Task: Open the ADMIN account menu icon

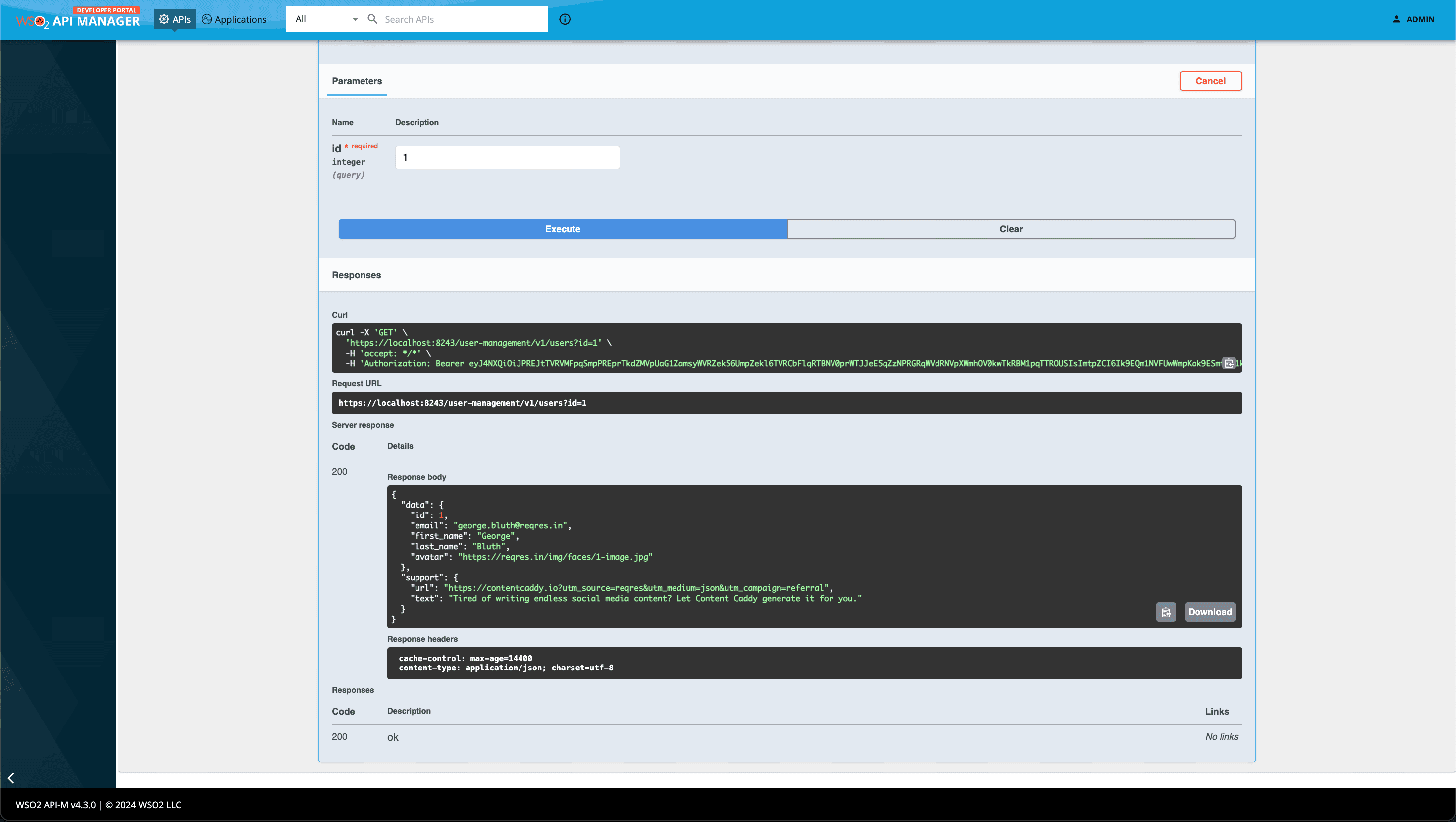Action: (1395, 19)
